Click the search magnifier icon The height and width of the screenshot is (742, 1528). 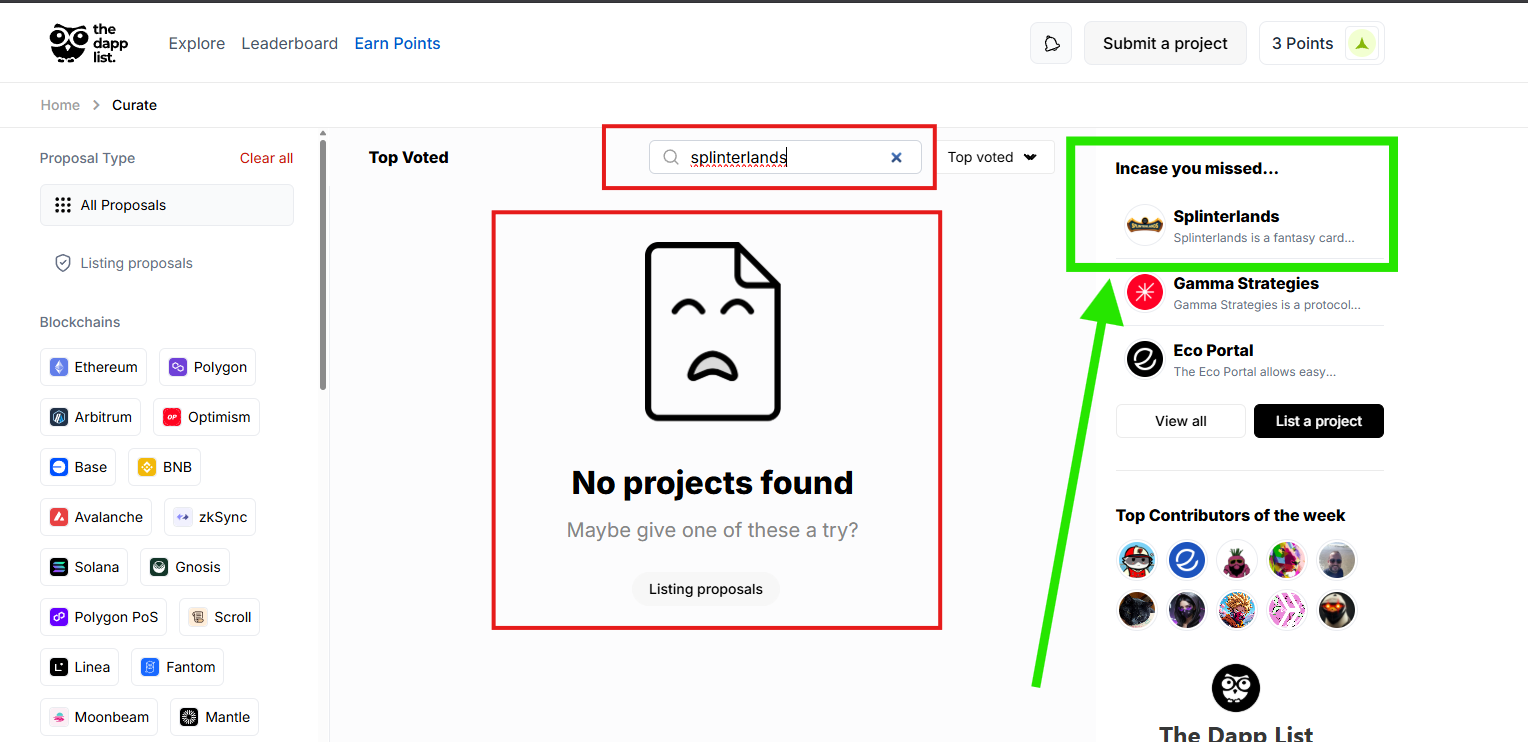pos(671,157)
